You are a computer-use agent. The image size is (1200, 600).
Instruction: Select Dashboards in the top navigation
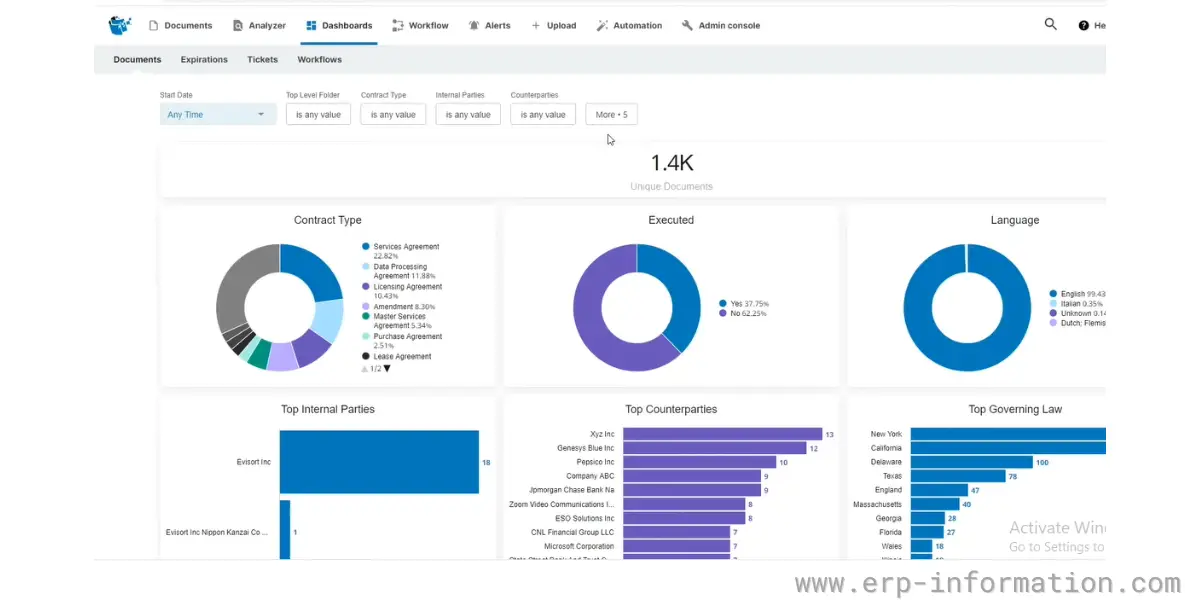click(339, 25)
